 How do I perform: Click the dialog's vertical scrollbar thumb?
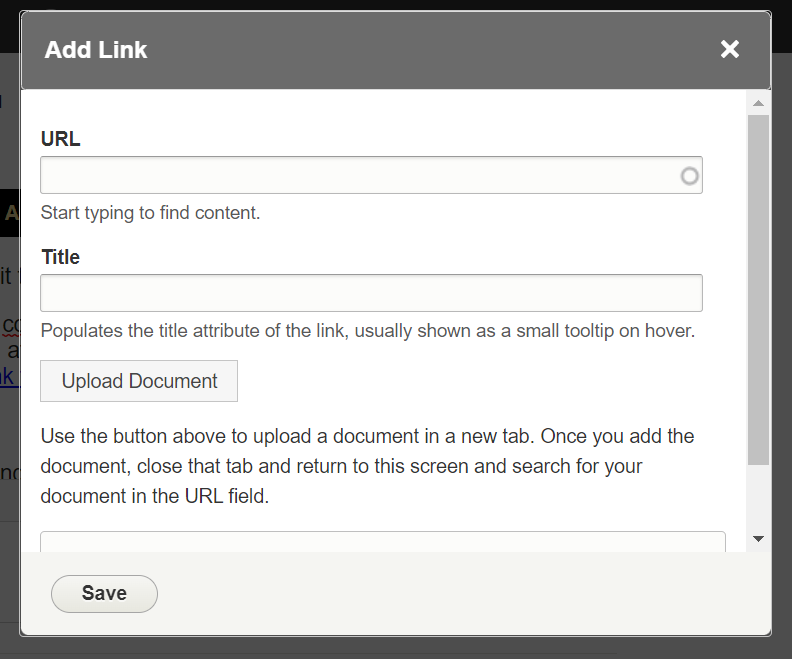758,288
